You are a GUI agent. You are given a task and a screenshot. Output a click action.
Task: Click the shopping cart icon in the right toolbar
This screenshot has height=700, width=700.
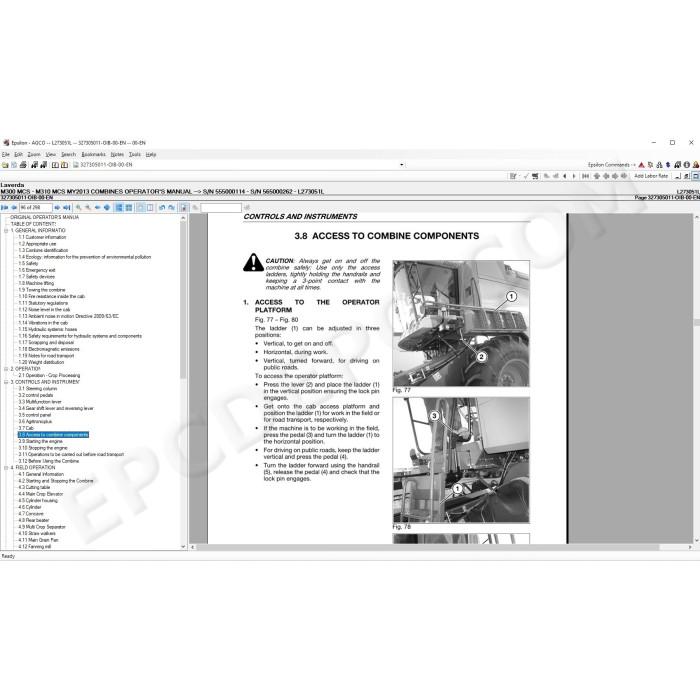535,176
